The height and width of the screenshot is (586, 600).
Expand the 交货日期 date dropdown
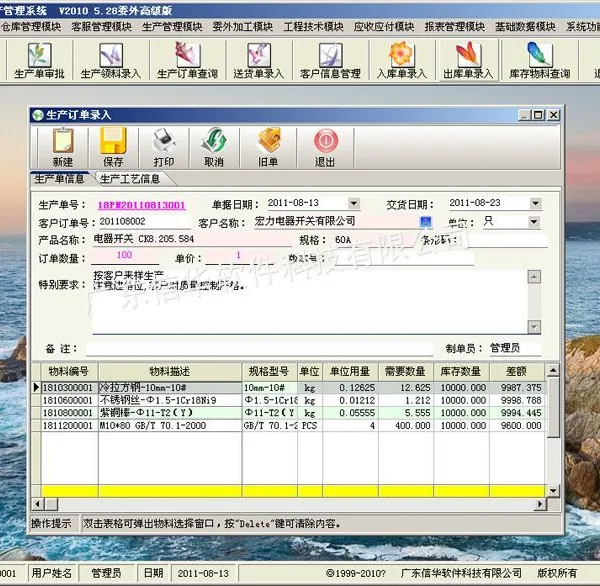click(x=536, y=203)
